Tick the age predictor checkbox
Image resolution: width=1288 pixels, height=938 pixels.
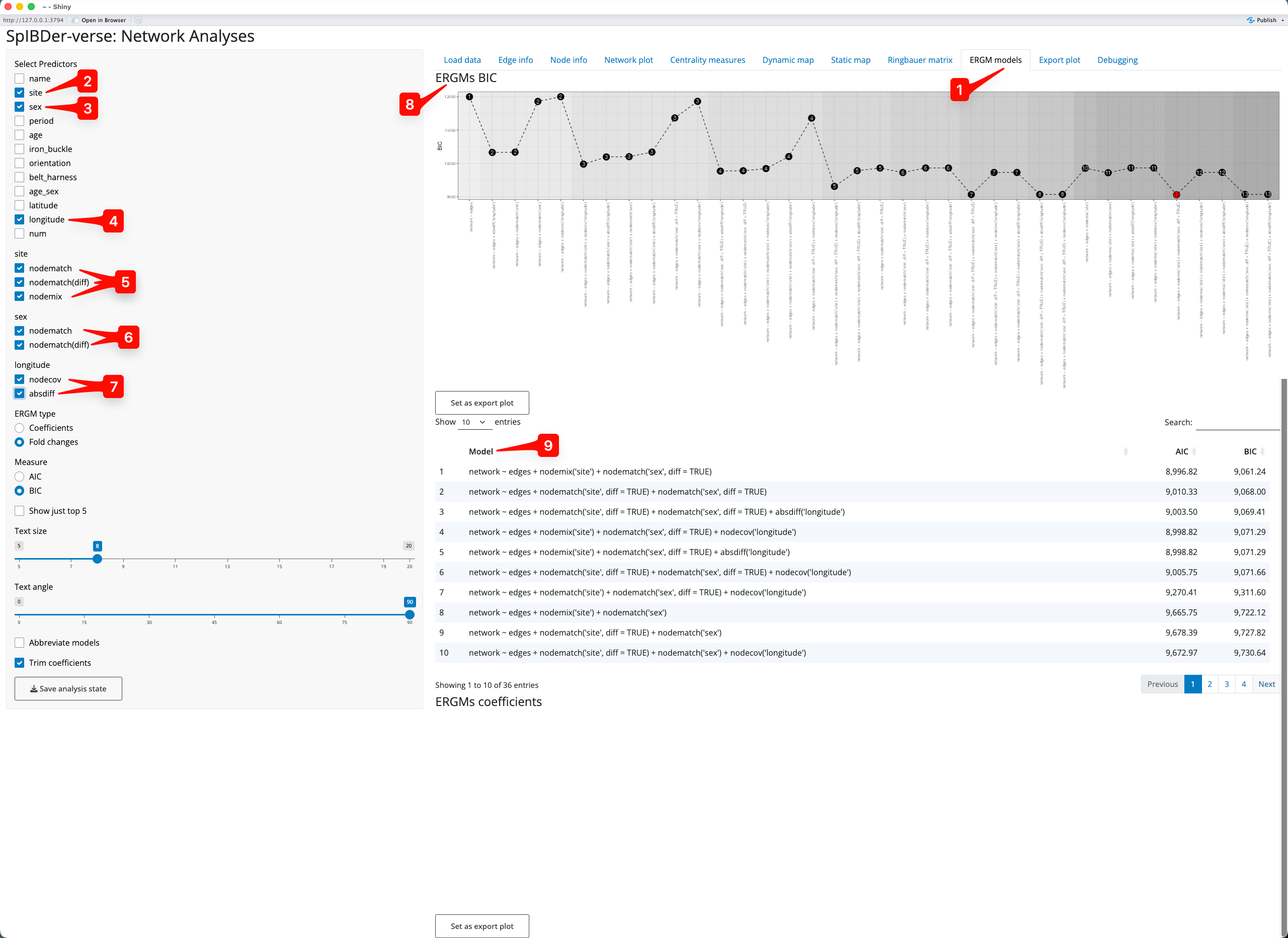[19, 135]
